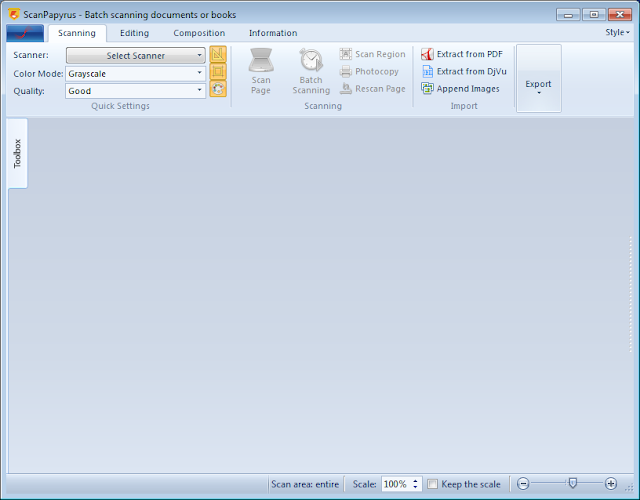Click the Scan Region label

380,54
